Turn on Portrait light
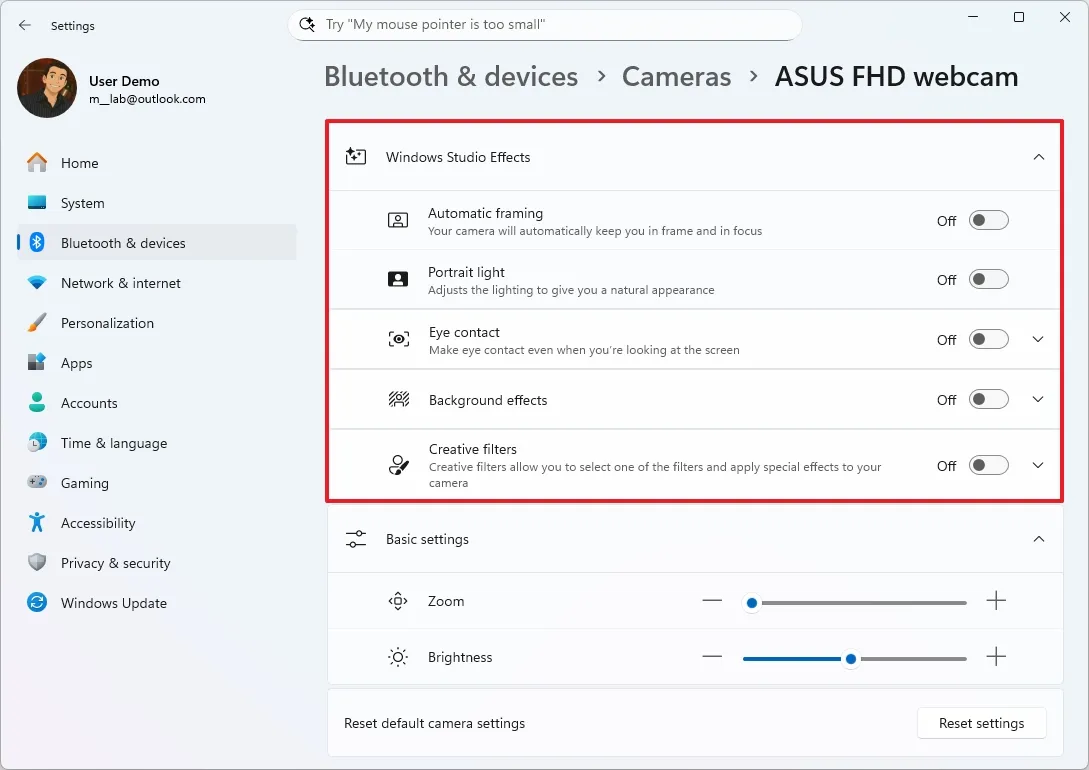This screenshot has width=1089, height=770. point(988,279)
